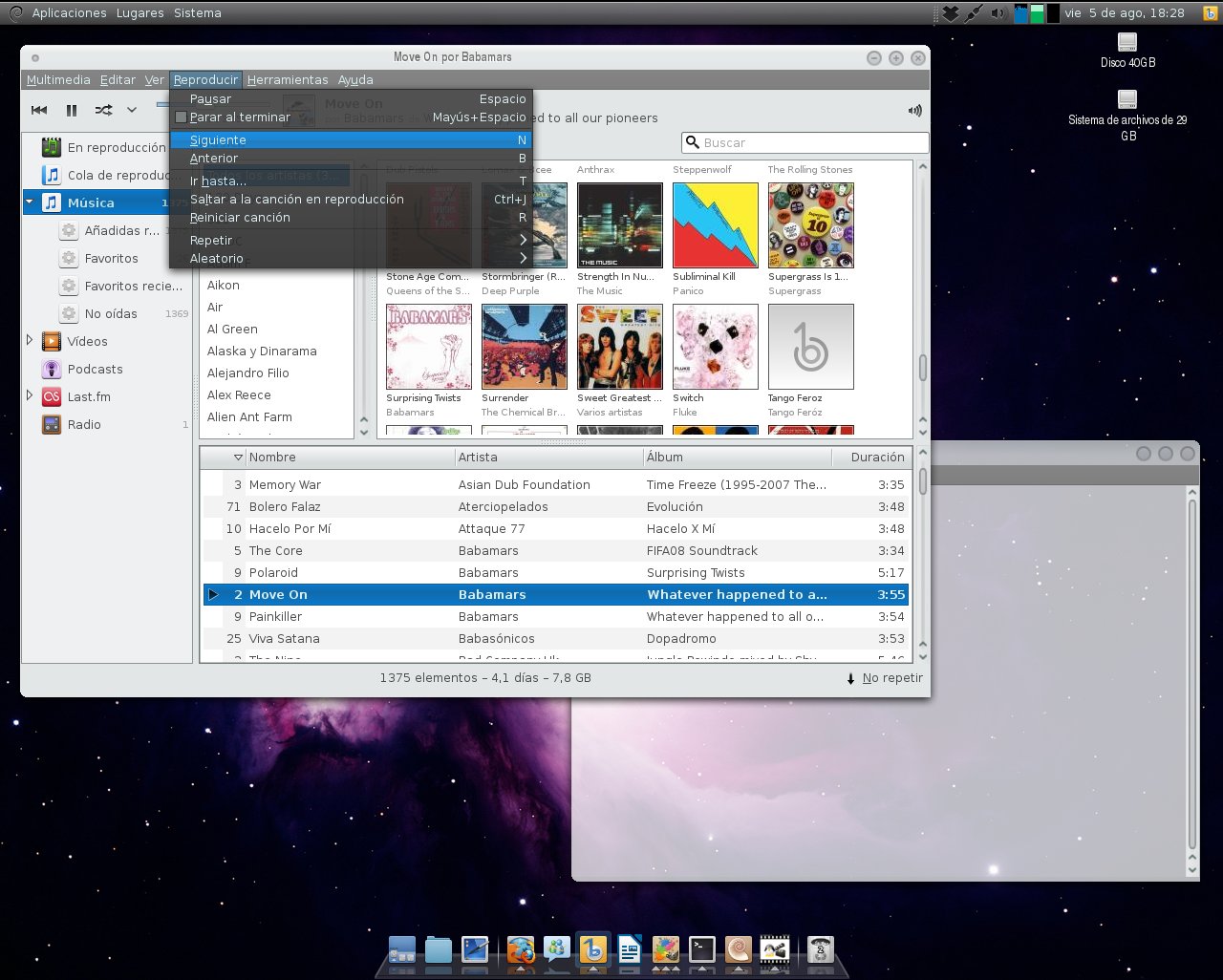This screenshot has width=1223, height=980.
Task: Select the Switch album by Fluke
Action: click(715, 347)
